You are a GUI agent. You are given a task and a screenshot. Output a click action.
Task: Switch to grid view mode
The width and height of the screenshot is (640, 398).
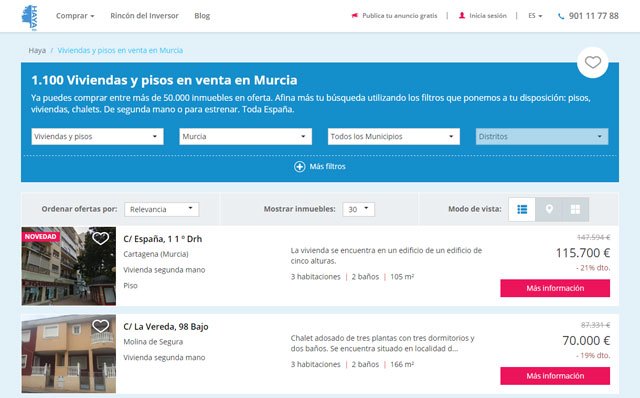[x=576, y=209]
